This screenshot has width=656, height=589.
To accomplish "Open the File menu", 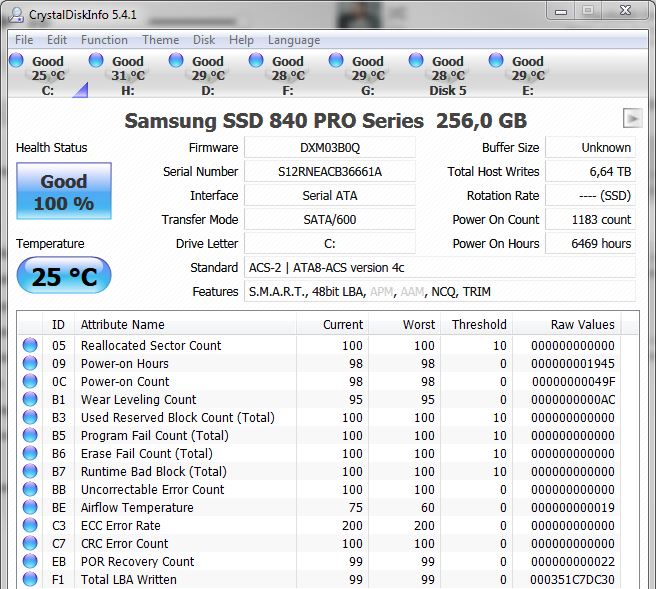I will (24, 40).
